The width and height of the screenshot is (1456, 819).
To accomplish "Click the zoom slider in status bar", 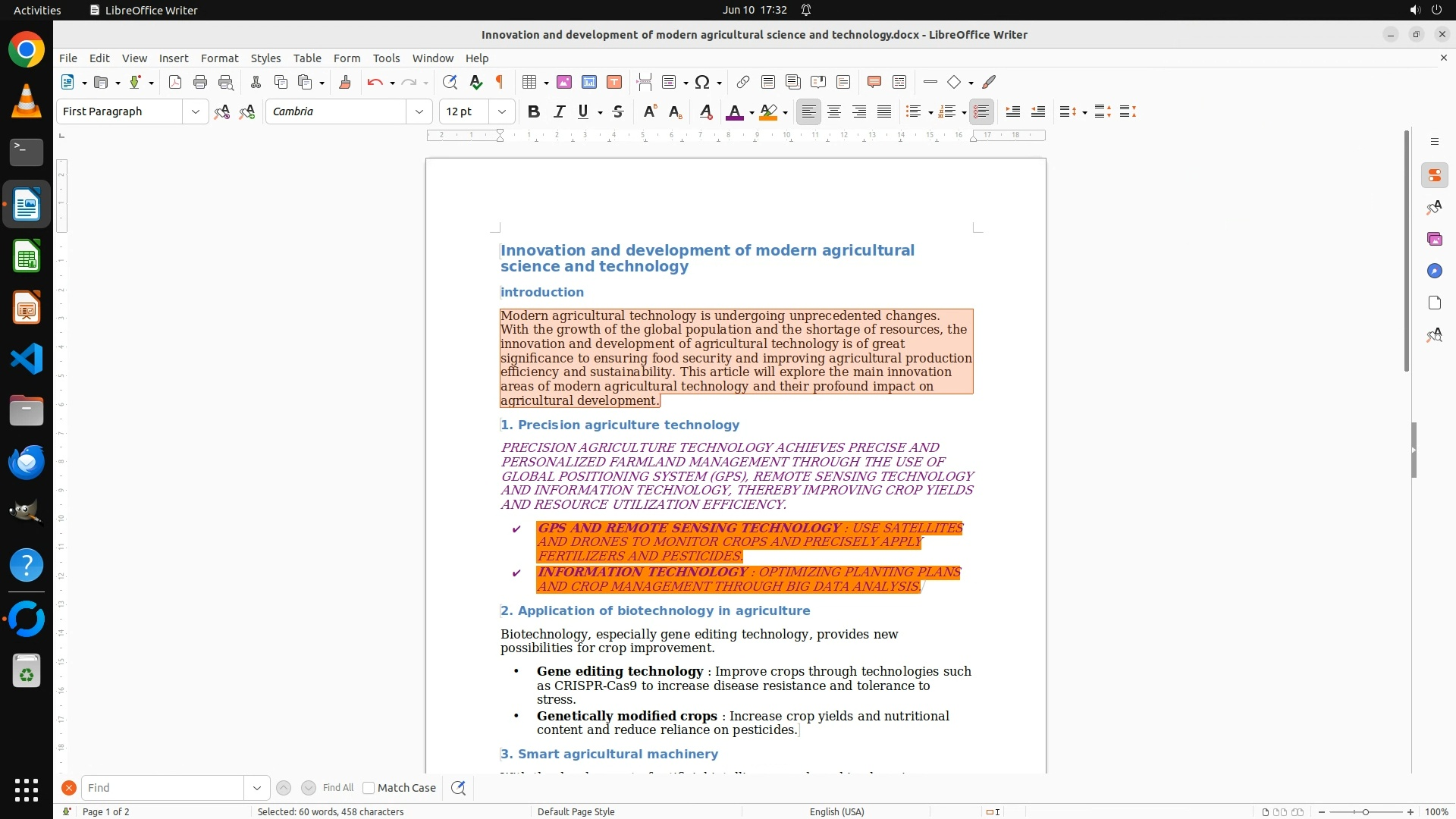I will point(1365,811).
